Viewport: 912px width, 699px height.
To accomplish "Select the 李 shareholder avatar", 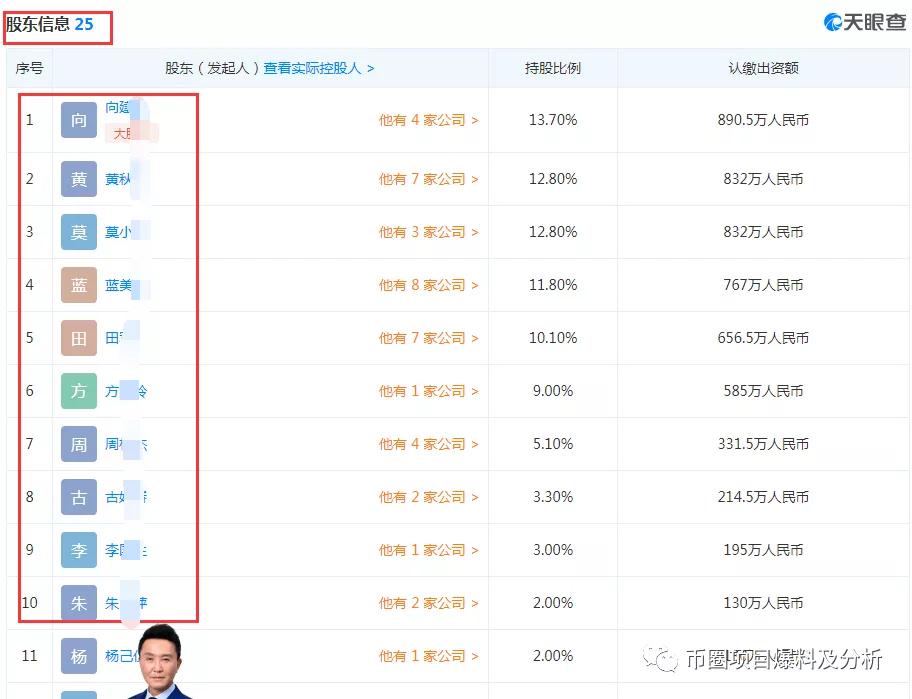I will (x=78, y=550).
